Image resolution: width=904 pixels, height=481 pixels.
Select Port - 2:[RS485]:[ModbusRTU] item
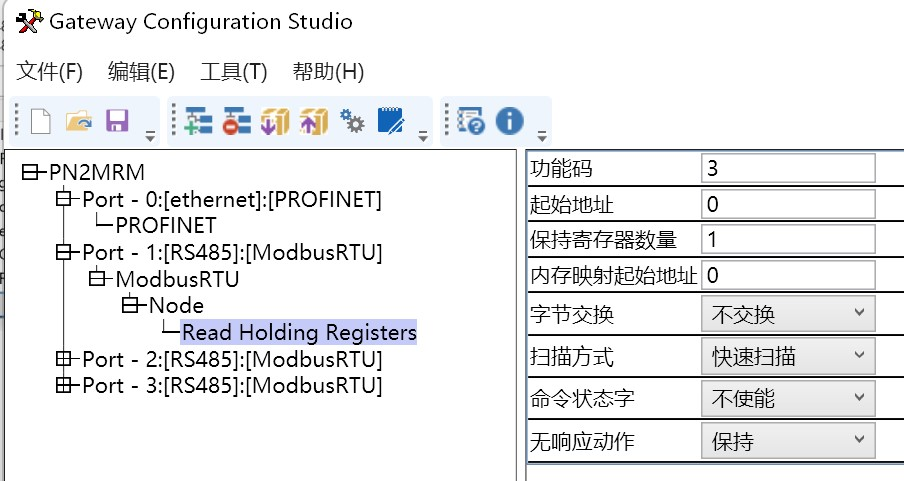pyautogui.click(x=232, y=359)
